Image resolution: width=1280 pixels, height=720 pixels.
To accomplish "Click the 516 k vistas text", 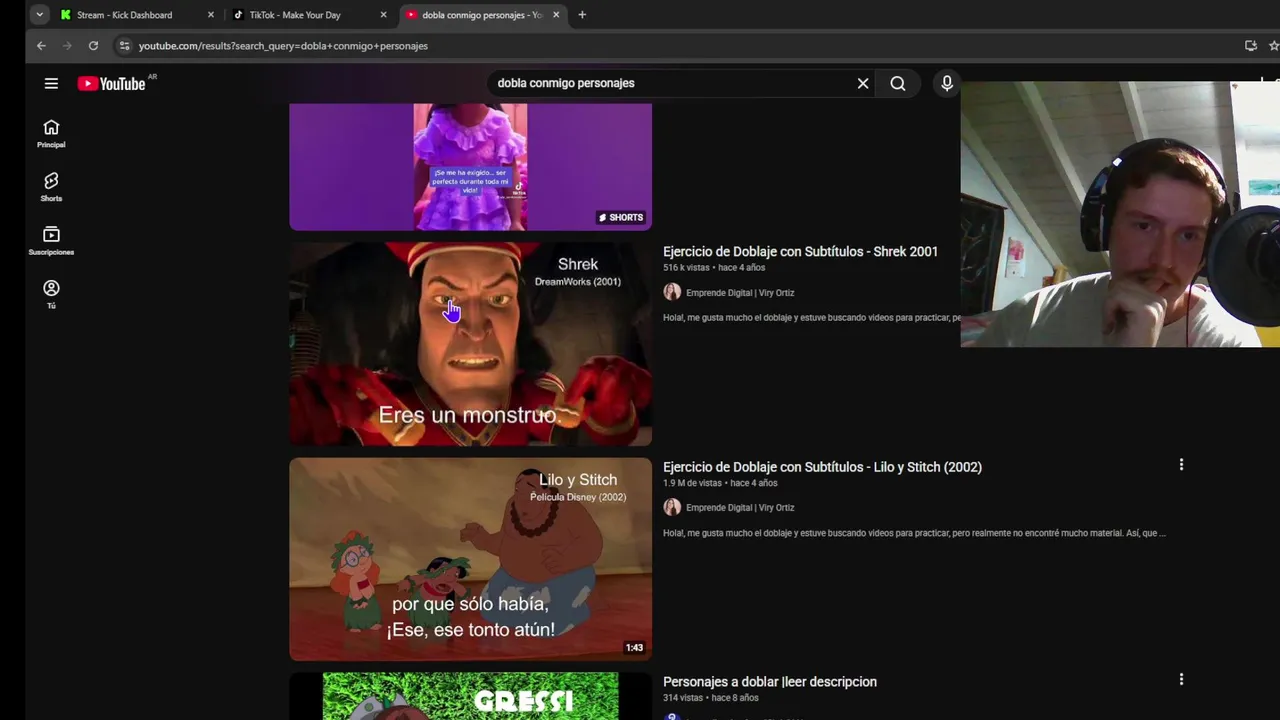I will click(686, 268).
